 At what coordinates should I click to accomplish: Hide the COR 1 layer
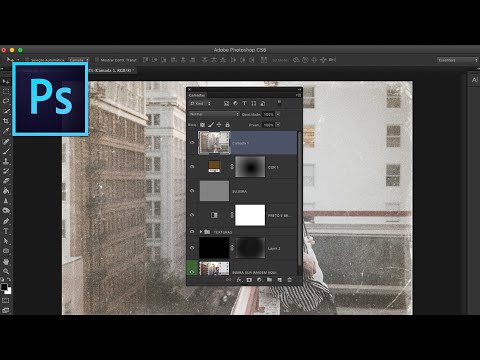(x=192, y=167)
